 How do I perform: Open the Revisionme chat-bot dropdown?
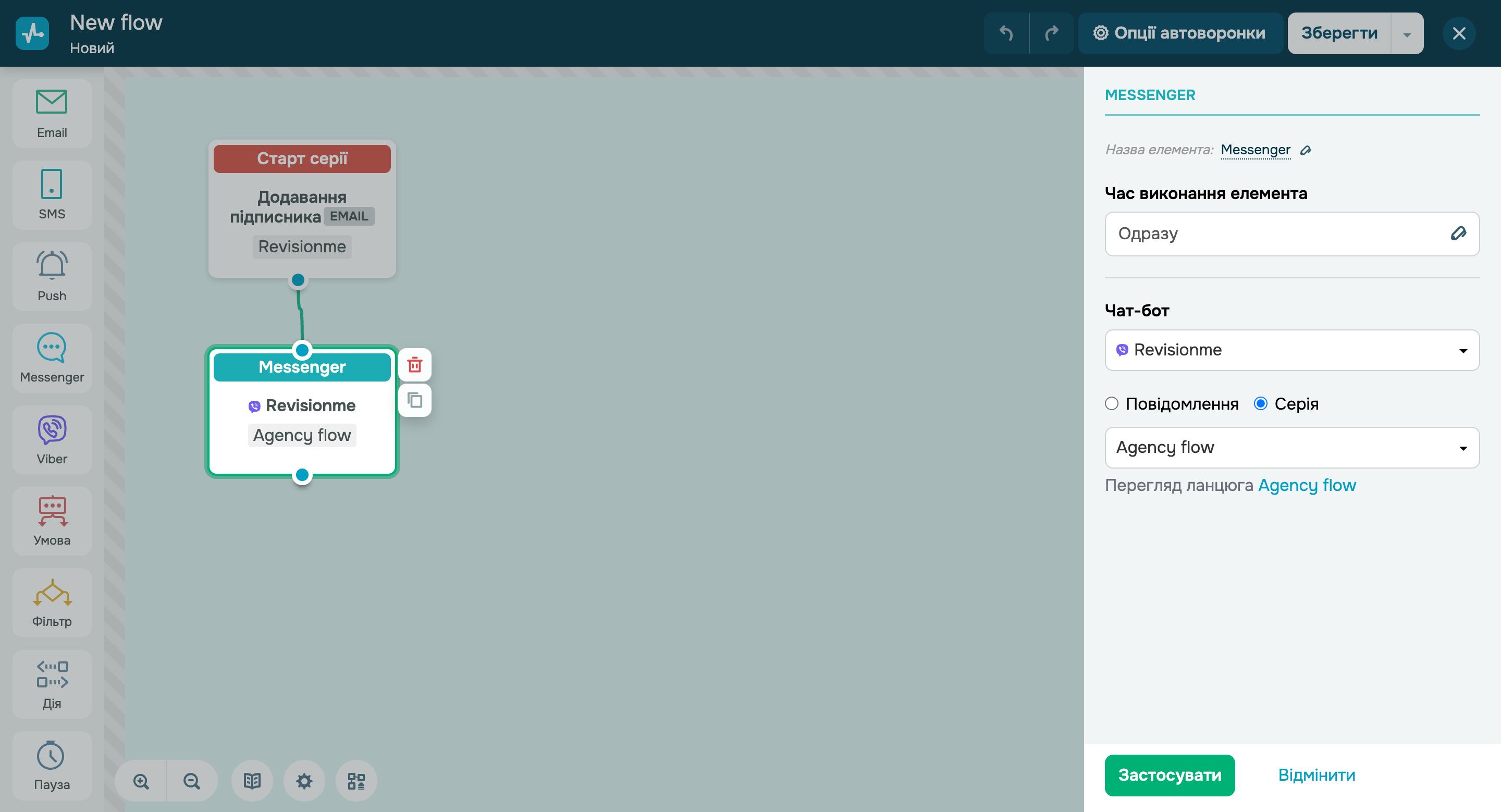(1291, 350)
